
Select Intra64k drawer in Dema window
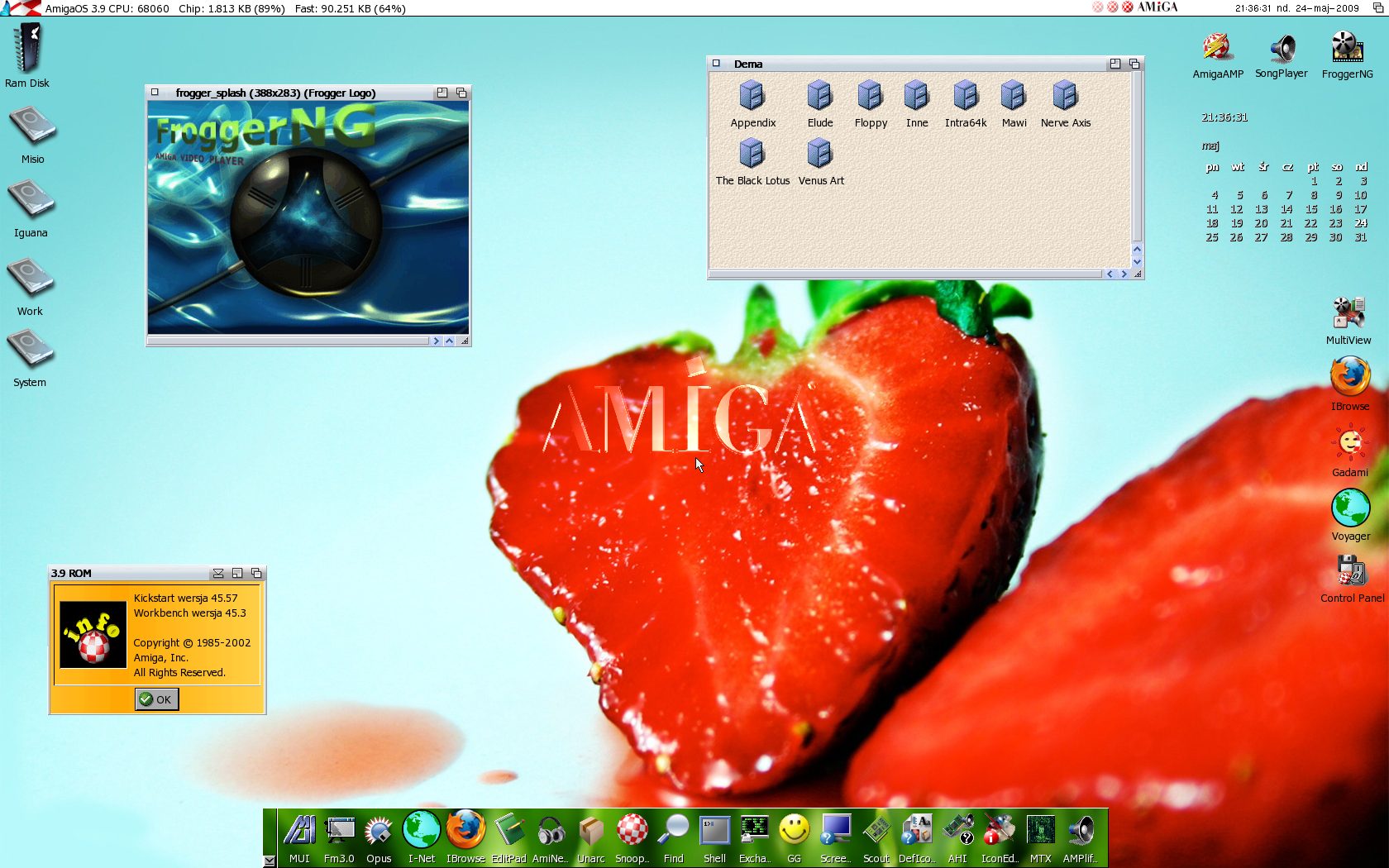pos(966,103)
